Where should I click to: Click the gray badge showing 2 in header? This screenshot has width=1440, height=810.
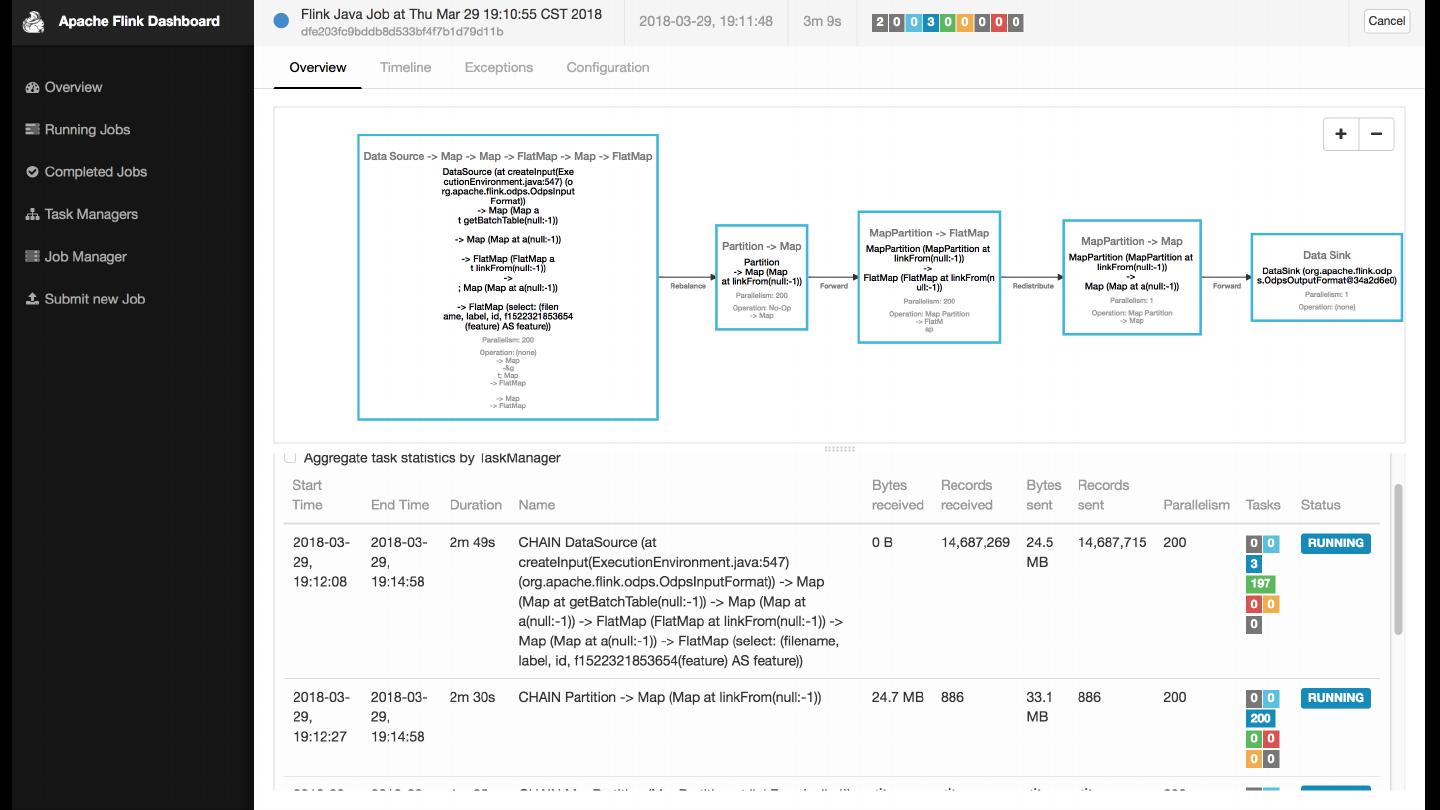tap(880, 22)
